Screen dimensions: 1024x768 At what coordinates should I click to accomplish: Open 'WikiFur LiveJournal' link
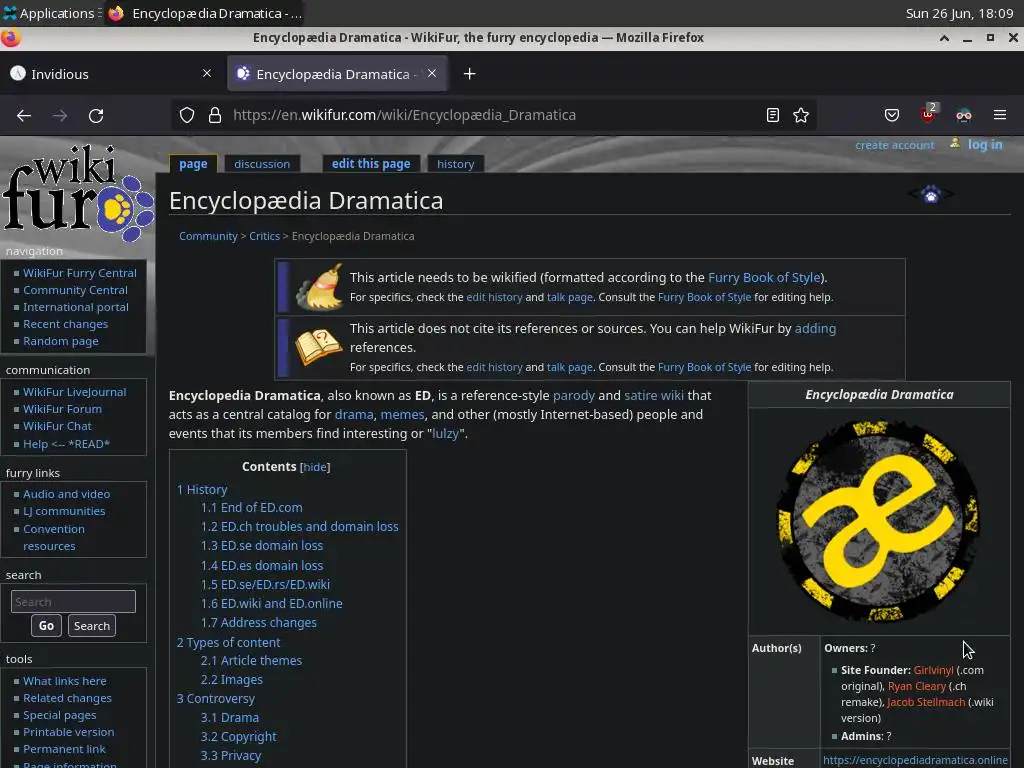point(74,392)
